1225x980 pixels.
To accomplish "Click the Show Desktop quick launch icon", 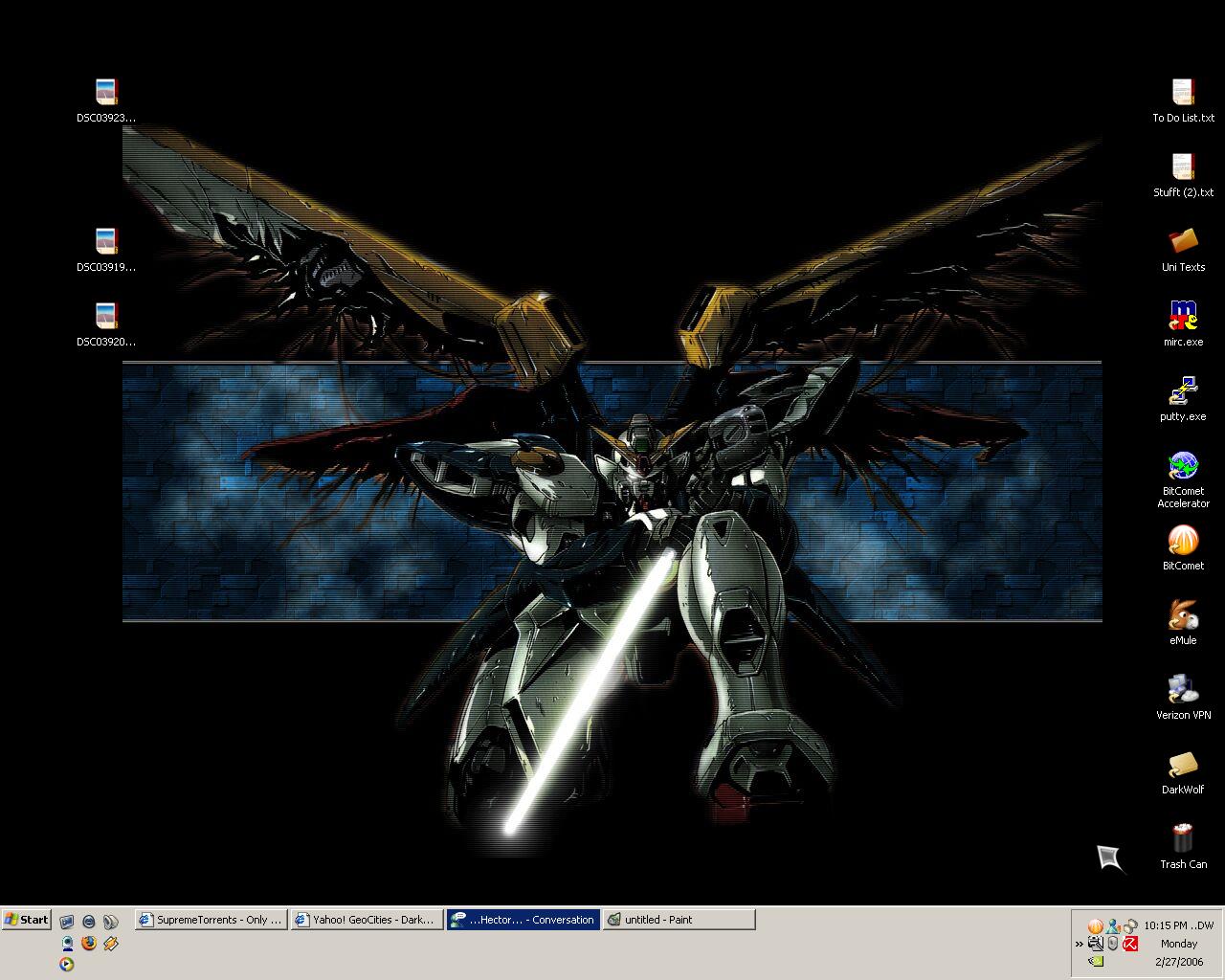I will pos(67,922).
